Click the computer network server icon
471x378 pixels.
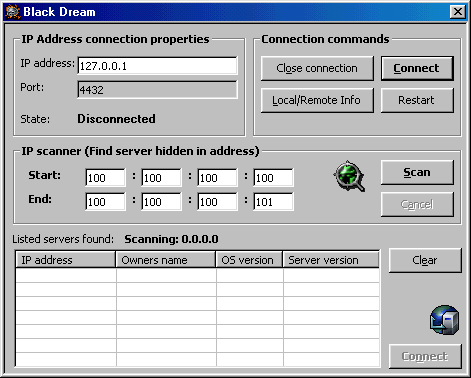coord(444,320)
